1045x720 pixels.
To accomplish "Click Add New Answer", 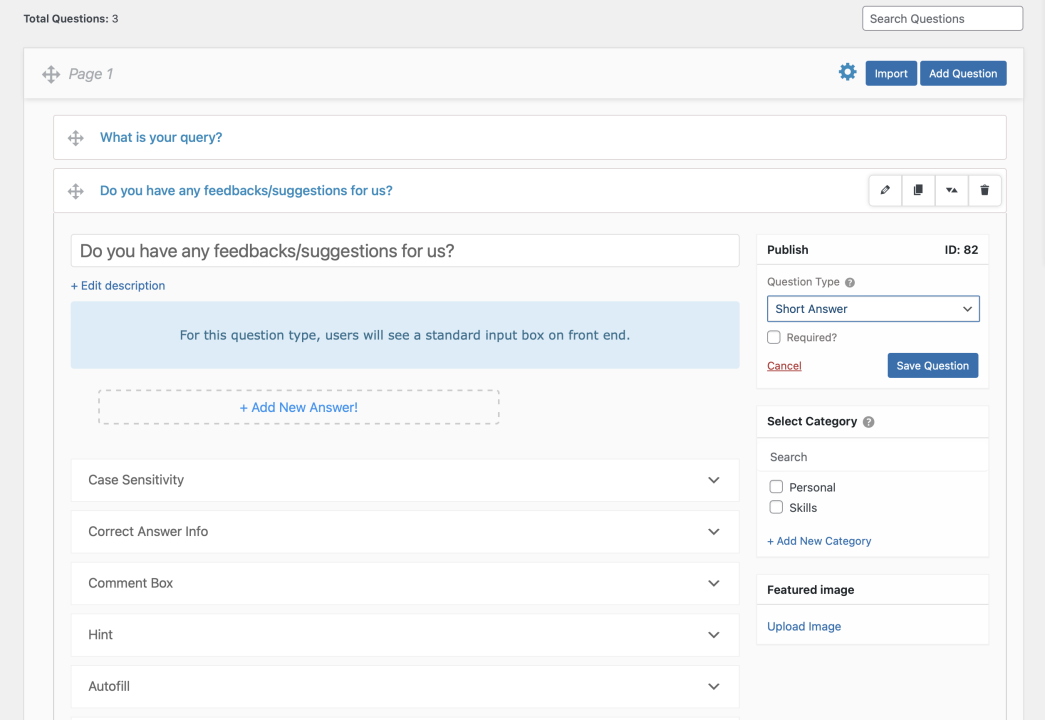I will pos(298,407).
